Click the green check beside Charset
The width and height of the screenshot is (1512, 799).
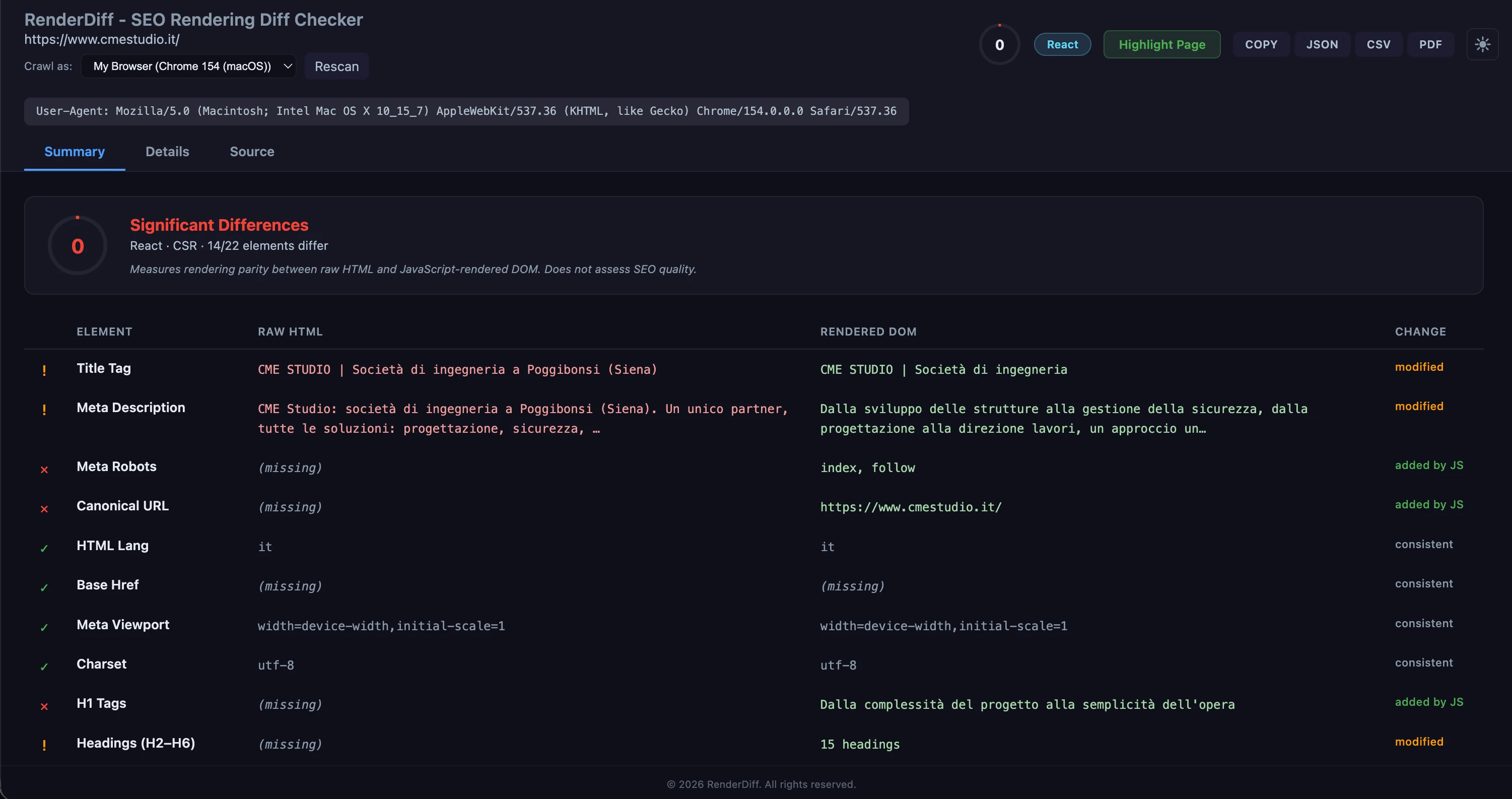44,667
